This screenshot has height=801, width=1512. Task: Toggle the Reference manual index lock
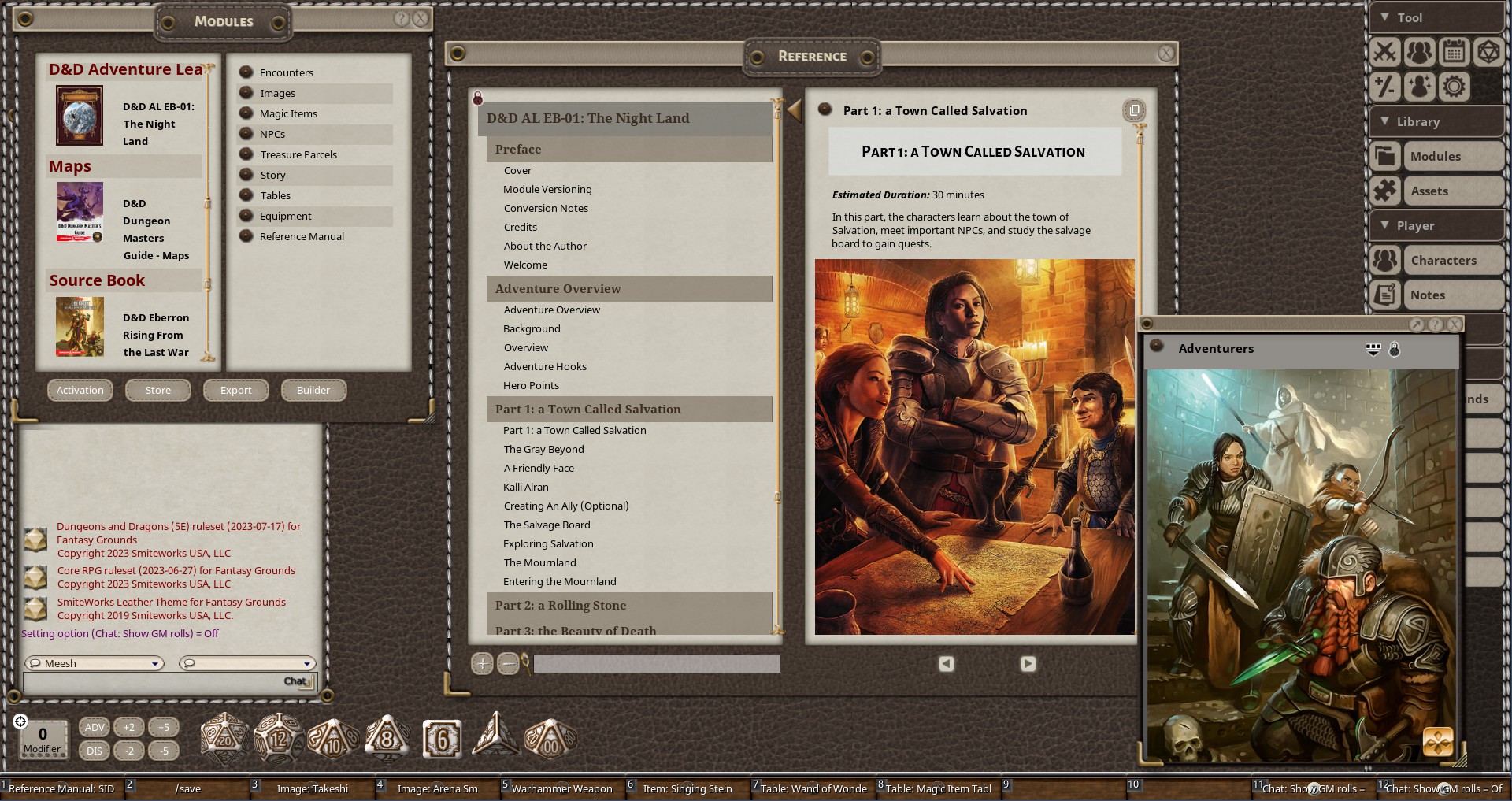point(477,98)
